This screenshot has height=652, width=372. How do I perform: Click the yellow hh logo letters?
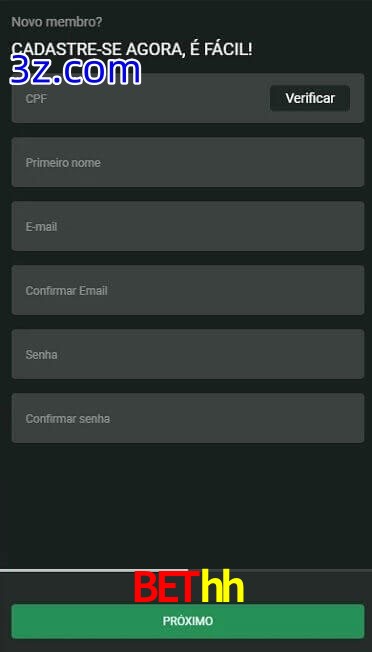pos(222,588)
